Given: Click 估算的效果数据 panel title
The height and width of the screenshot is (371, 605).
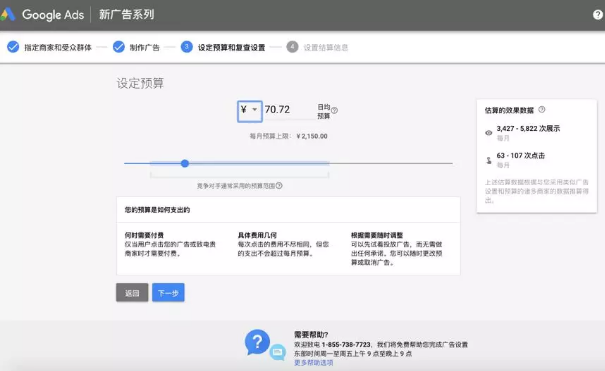Looking at the screenshot, I should point(509,110).
